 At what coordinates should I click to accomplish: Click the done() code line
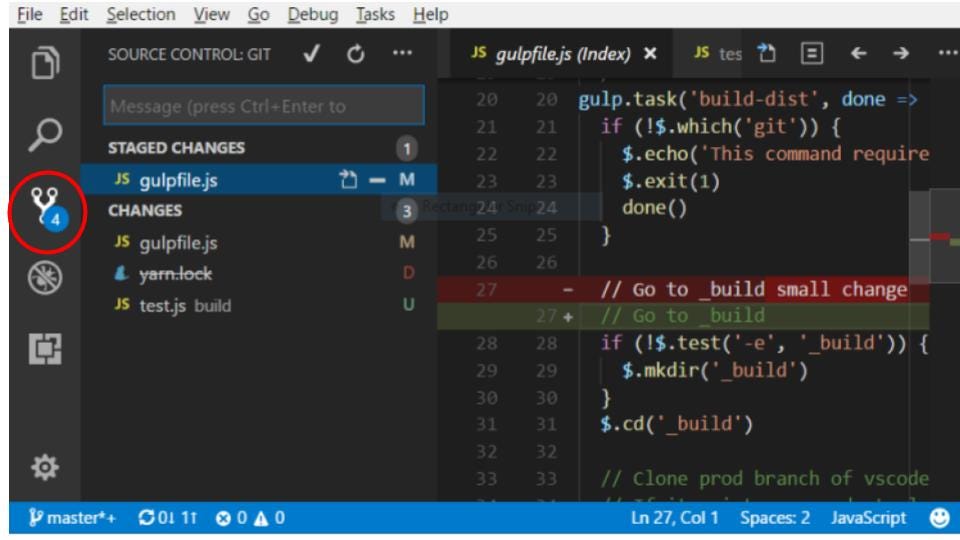pos(654,208)
